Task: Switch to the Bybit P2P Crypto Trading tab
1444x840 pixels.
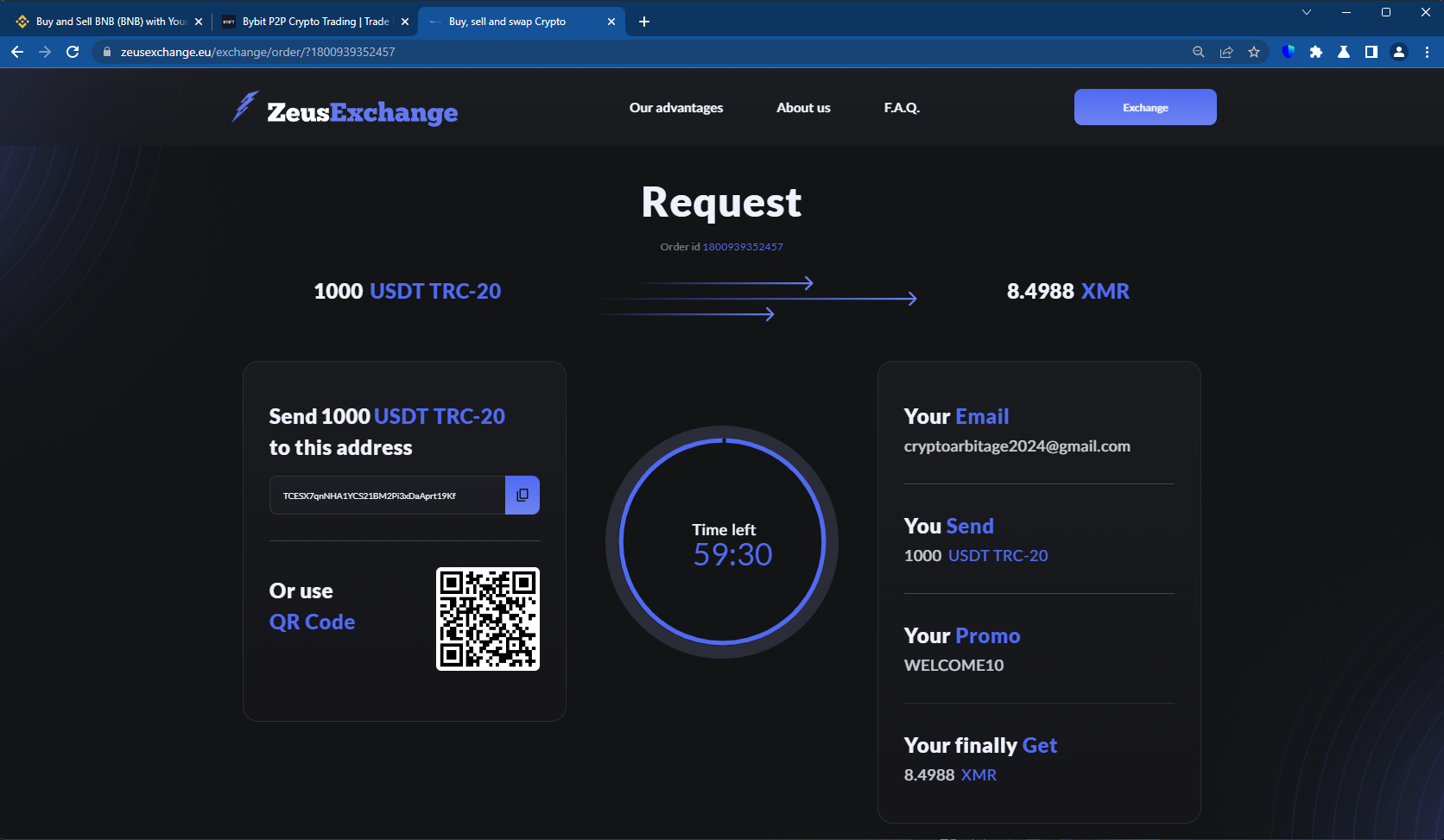Action: [x=311, y=21]
